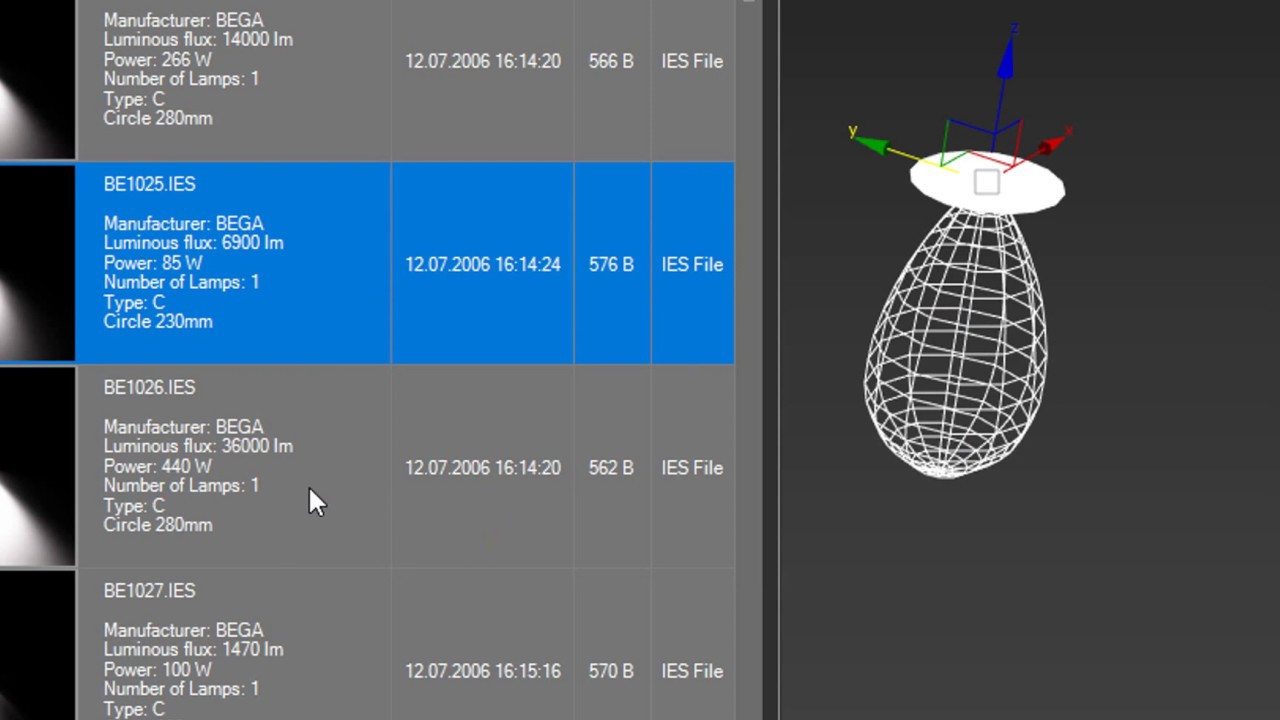Click Luminous flux: 1470 lm text
The width and height of the screenshot is (1280, 720).
coord(193,650)
